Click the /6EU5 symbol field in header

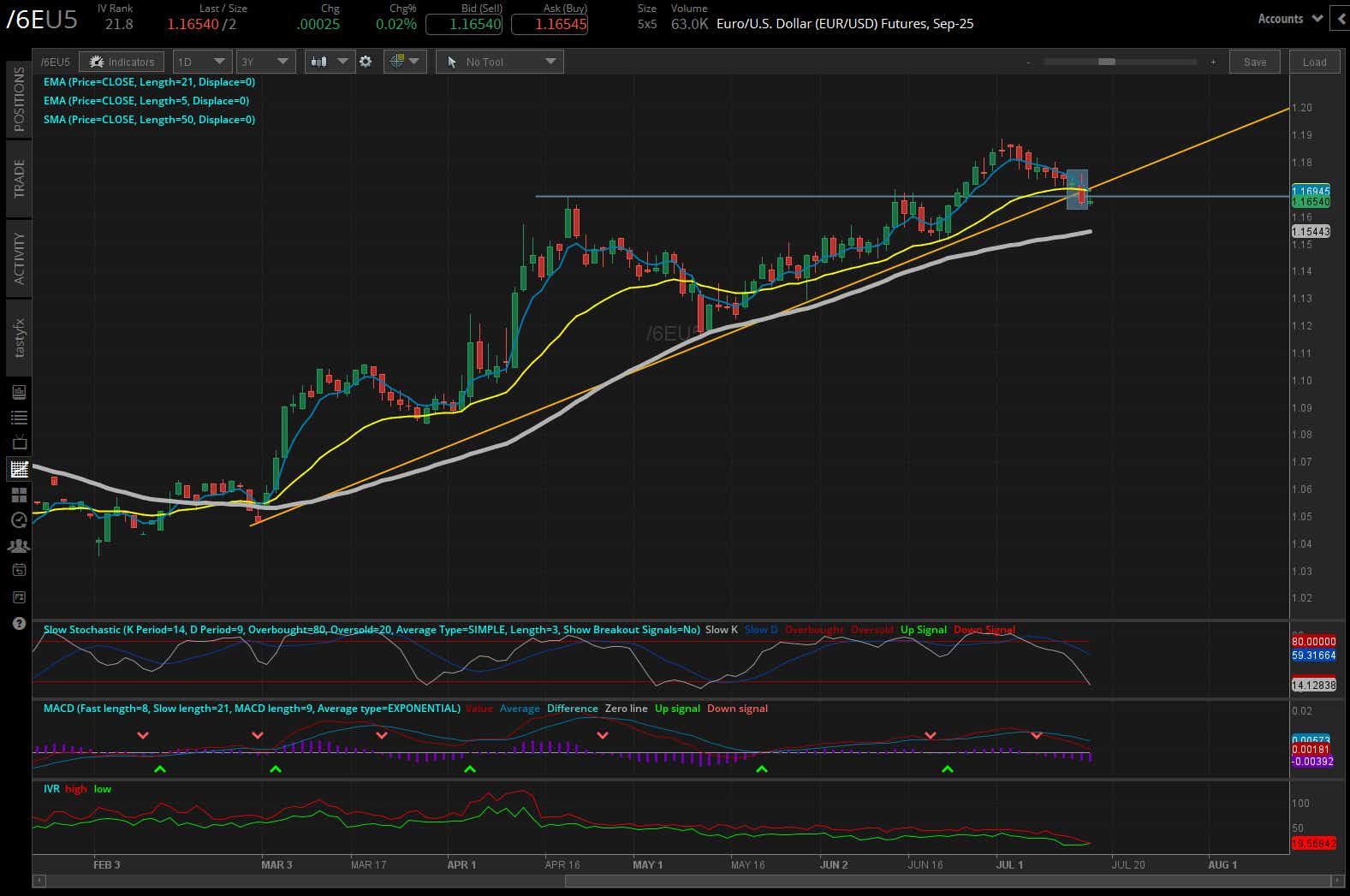[42, 21]
